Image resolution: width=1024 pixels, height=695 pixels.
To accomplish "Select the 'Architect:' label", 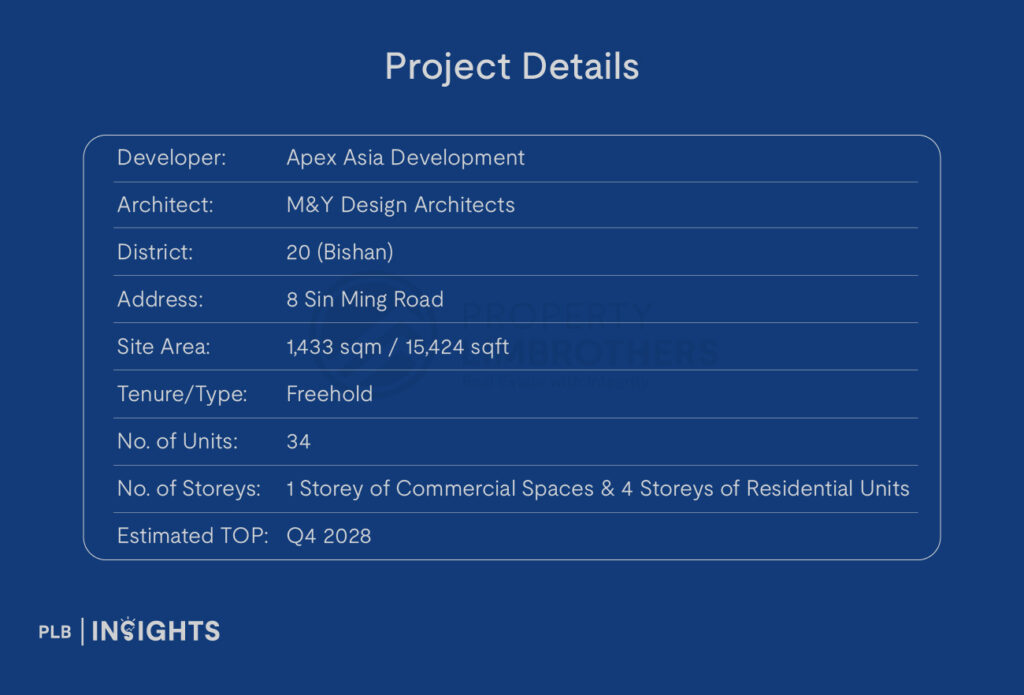I will [165, 205].
